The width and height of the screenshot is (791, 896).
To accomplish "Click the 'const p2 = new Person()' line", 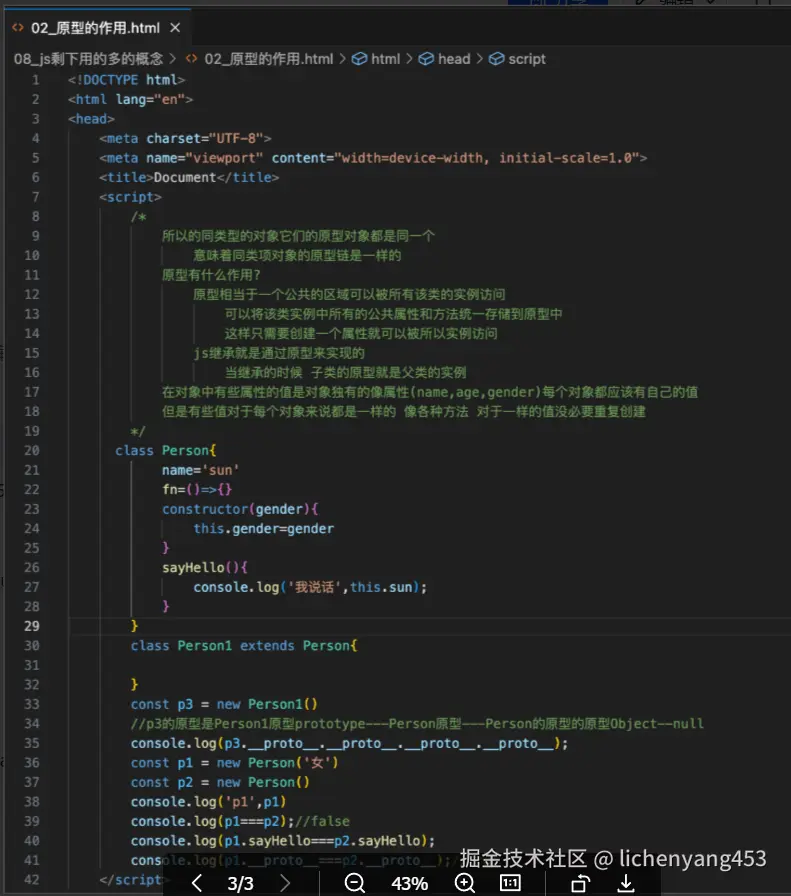I will [x=220, y=782].
